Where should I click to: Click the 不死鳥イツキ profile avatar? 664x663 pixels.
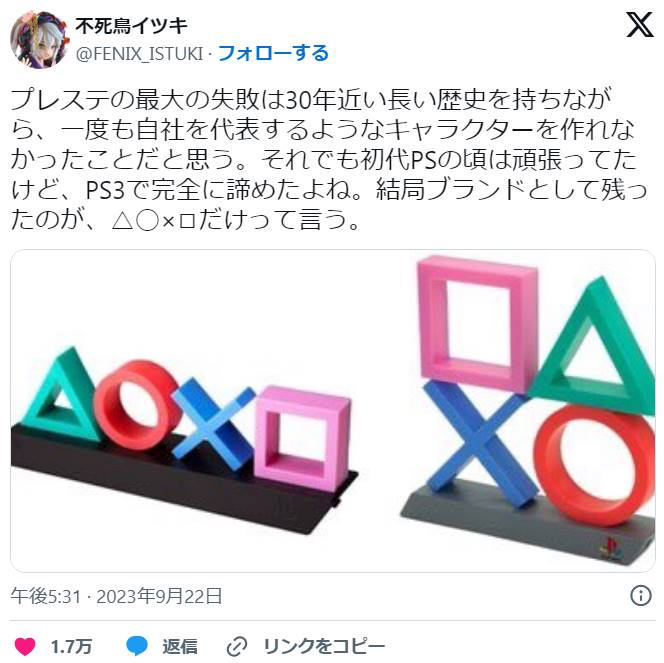click(39, 39)
